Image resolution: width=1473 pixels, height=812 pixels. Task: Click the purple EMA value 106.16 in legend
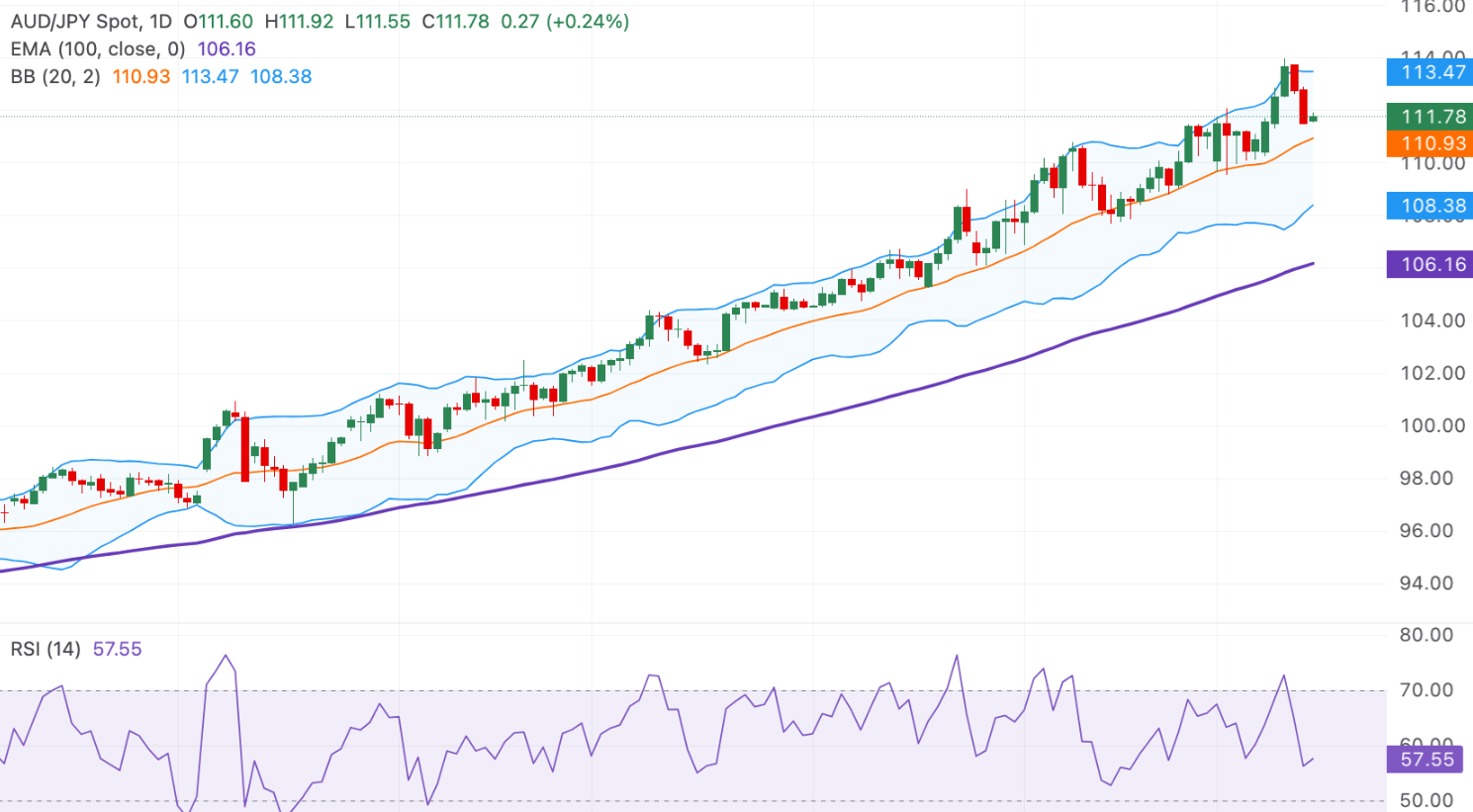(x=227, y=49)
